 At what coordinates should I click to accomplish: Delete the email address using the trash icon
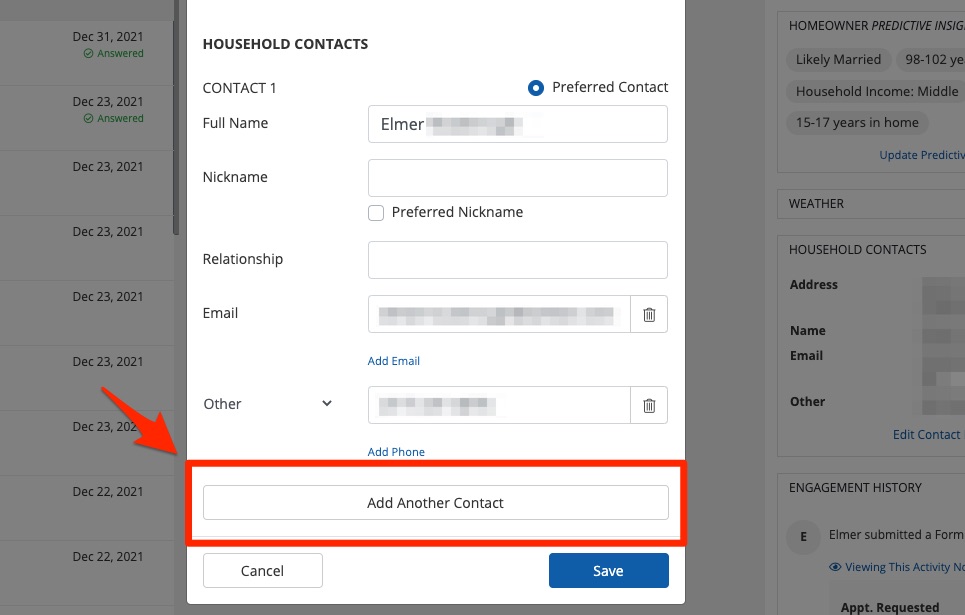click(648, 314)
